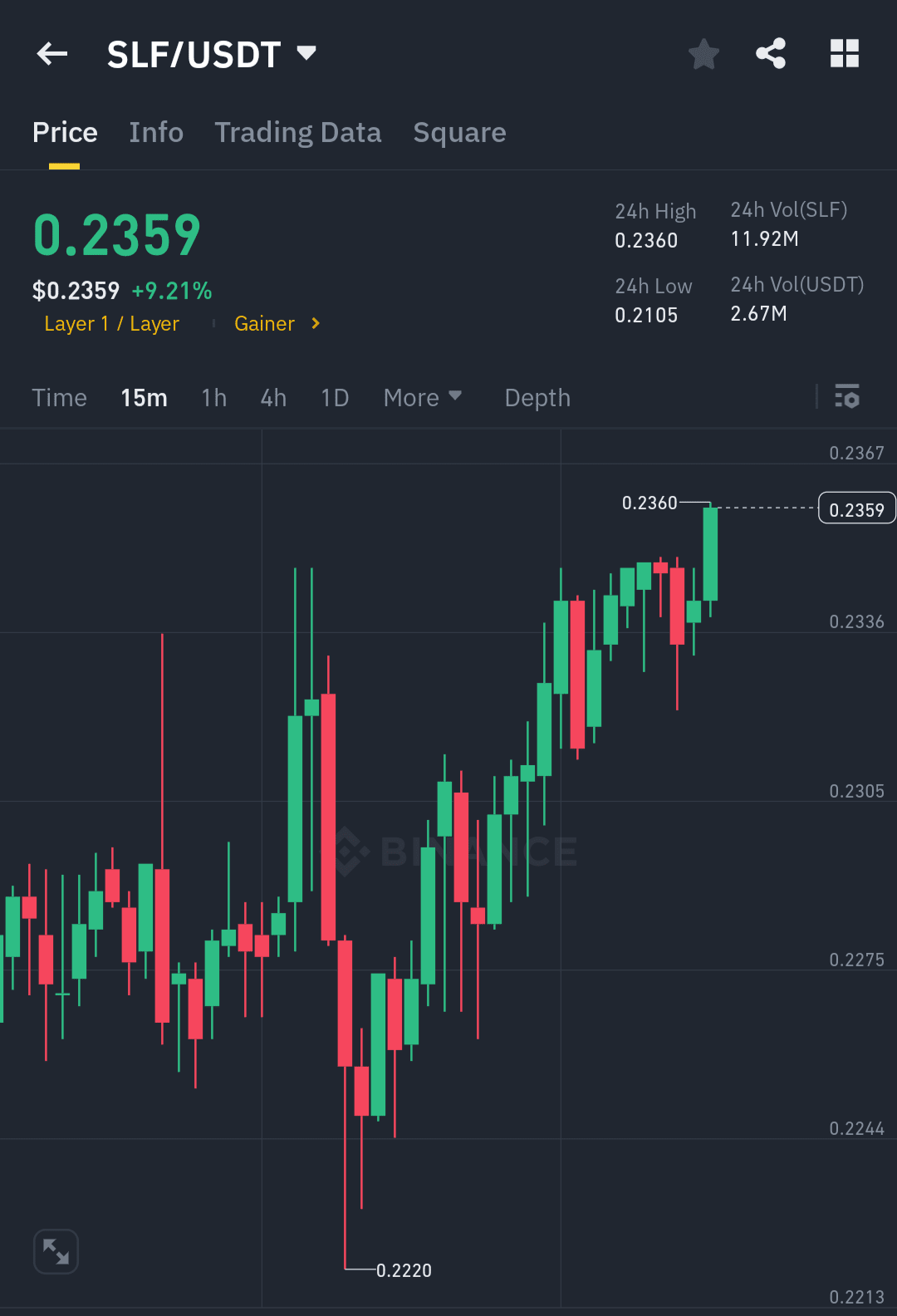The image size is (897, 1316).
Task: Open the share options icon
Action: (x=770, y=53)
